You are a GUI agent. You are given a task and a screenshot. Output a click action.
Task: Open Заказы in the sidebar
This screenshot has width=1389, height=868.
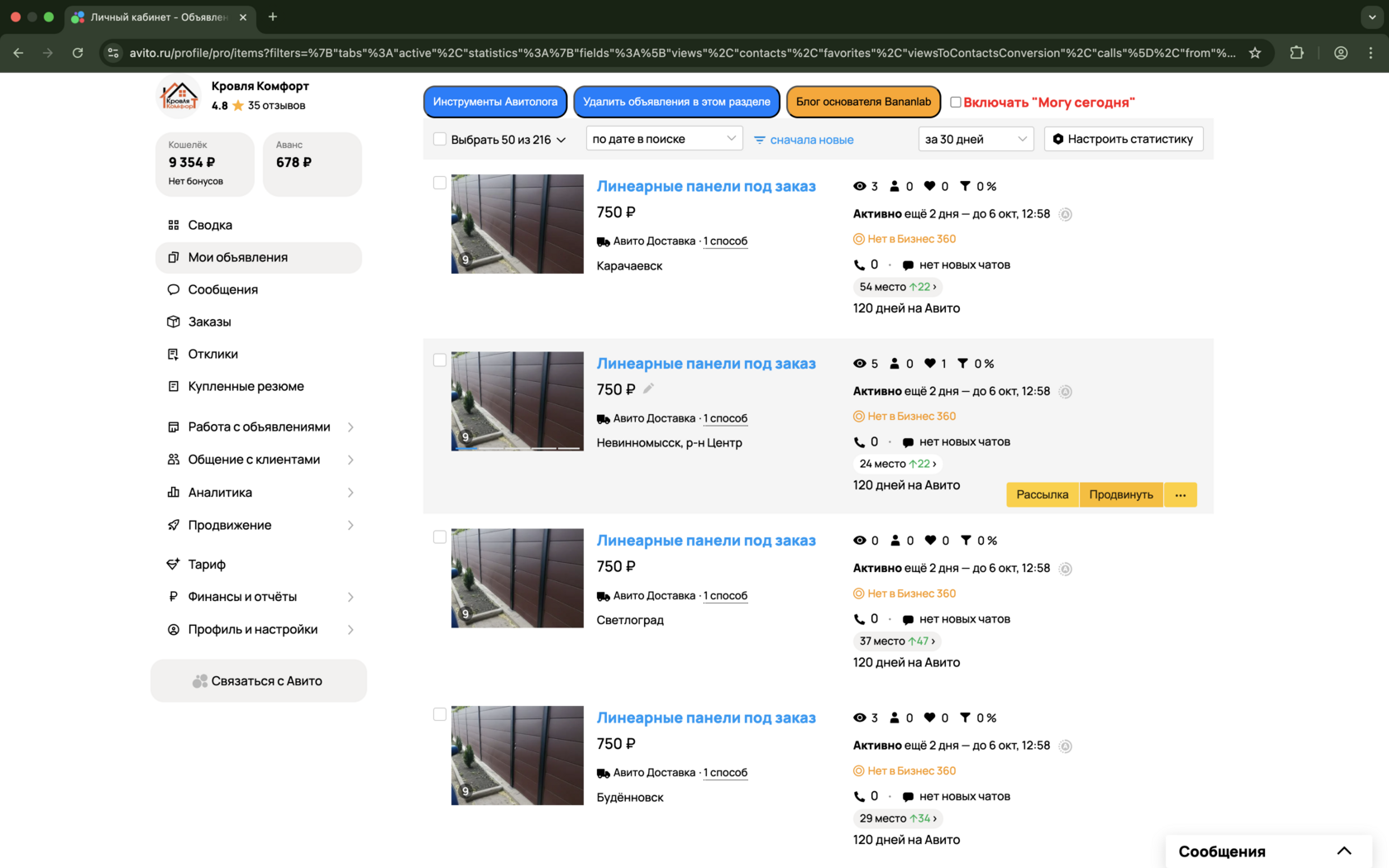[x=259, y=322]
